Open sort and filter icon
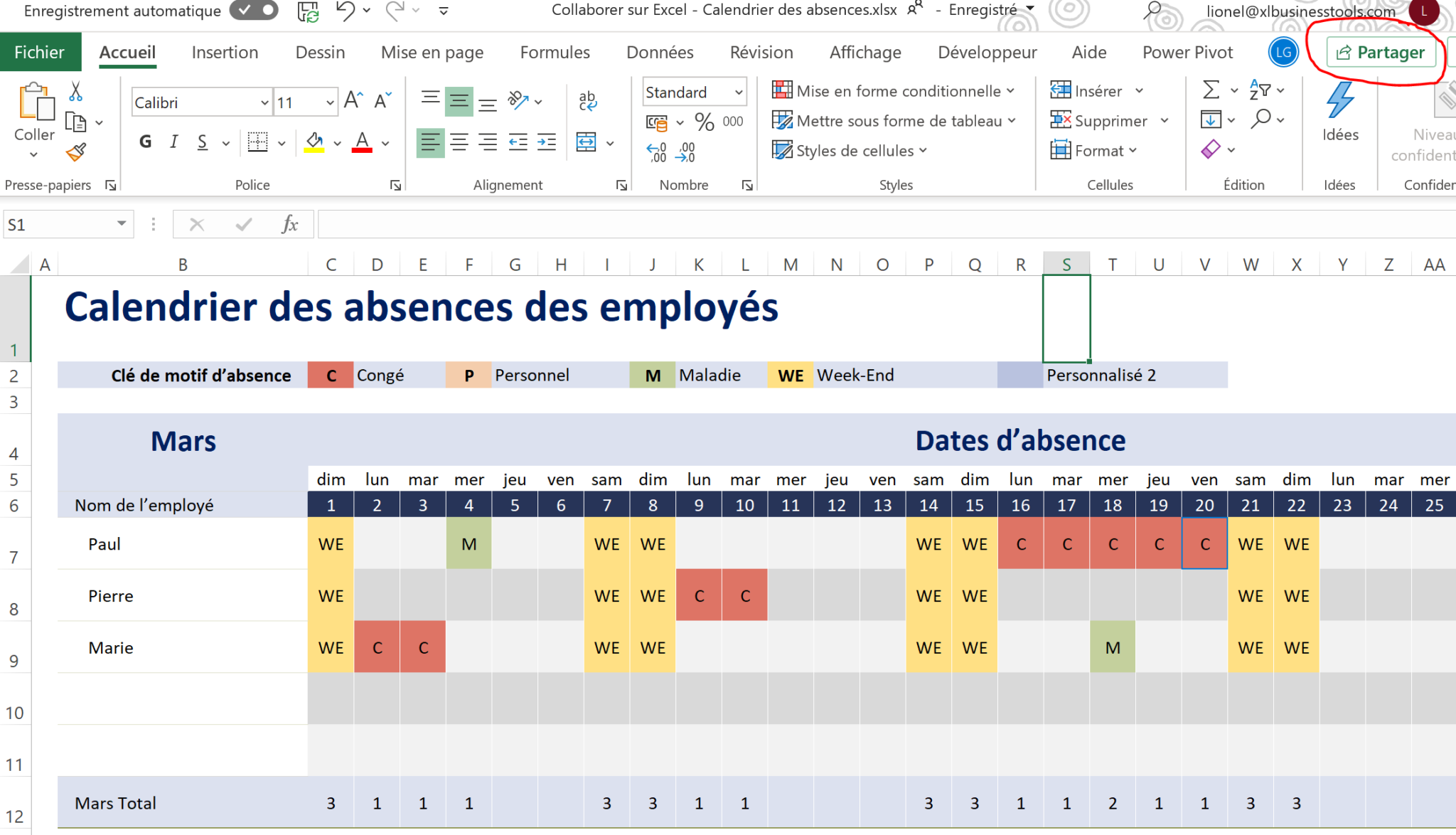This screenshot has height=835, width=1456. tap(1260, 90)
